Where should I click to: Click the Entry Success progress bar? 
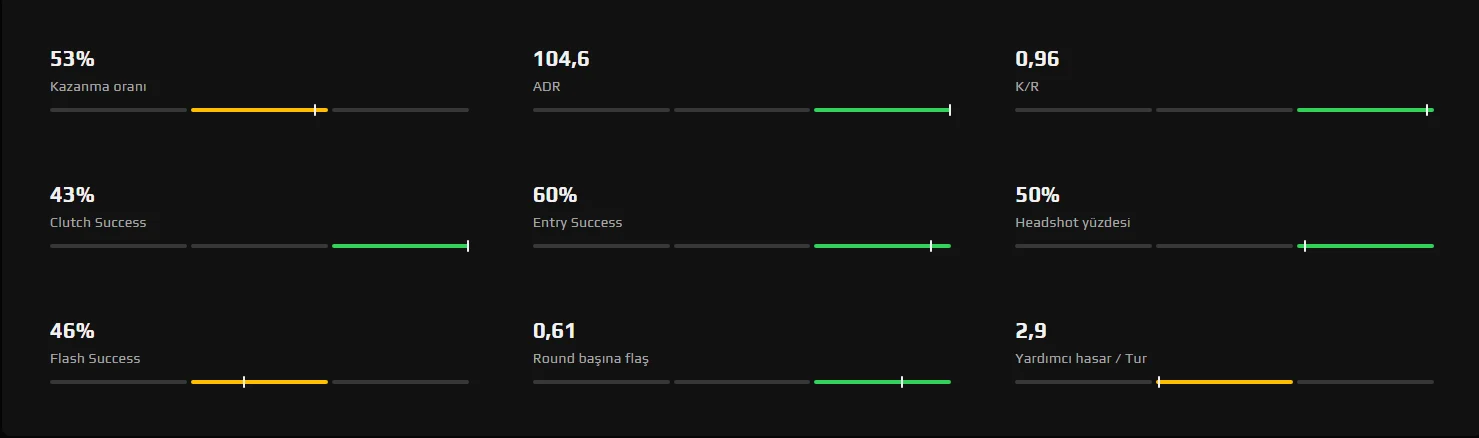coord(741,246)
